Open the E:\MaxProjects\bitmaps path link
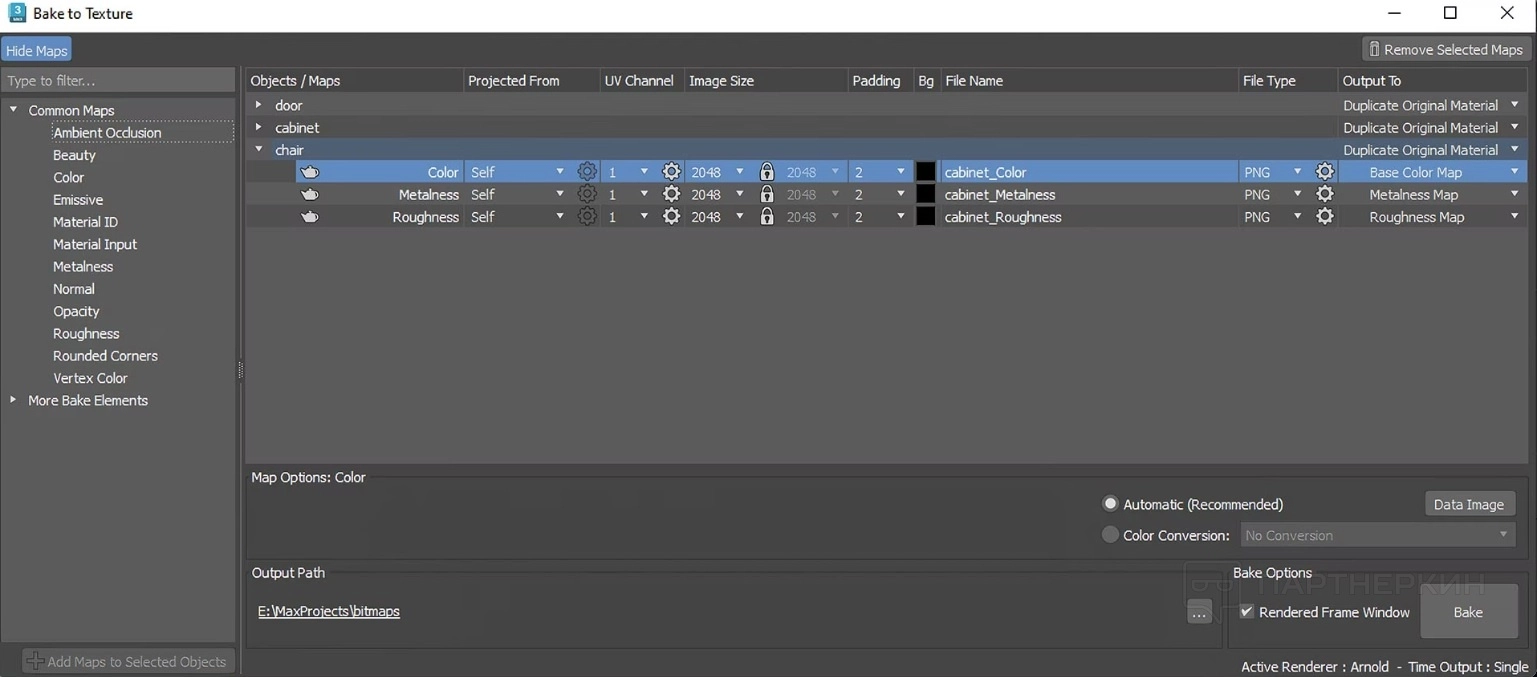Screen dimensions: 1537x677 pyautogui.click(x=329, y=611)
